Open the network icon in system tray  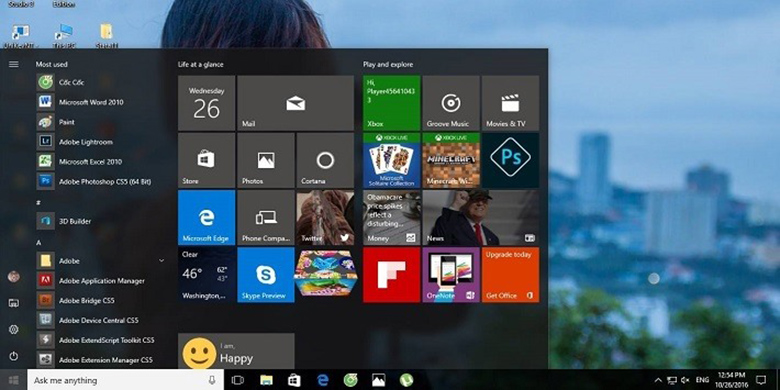point(672,381)
